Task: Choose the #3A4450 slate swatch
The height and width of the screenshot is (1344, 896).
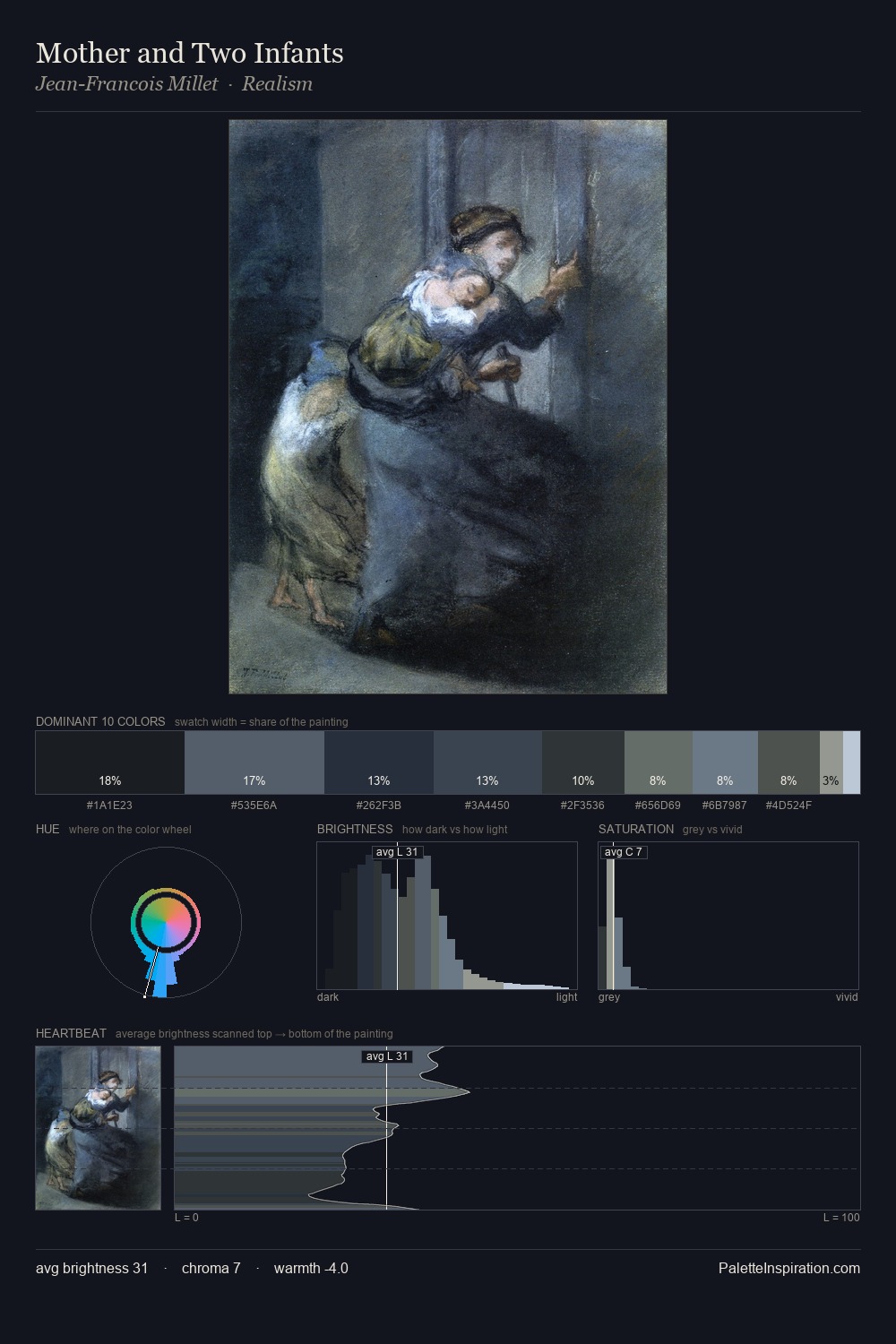Action: pos(487,762)
